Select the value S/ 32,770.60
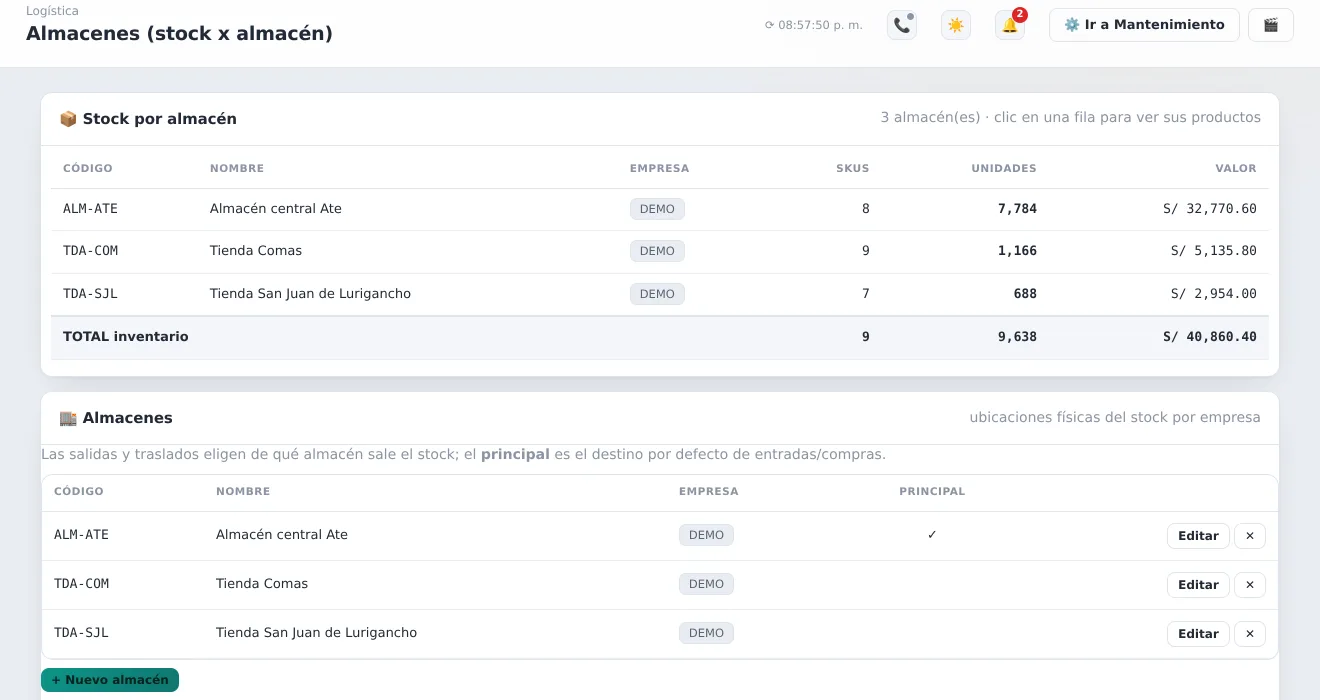The image size is (1320, 700). [x=1210, y=209]
